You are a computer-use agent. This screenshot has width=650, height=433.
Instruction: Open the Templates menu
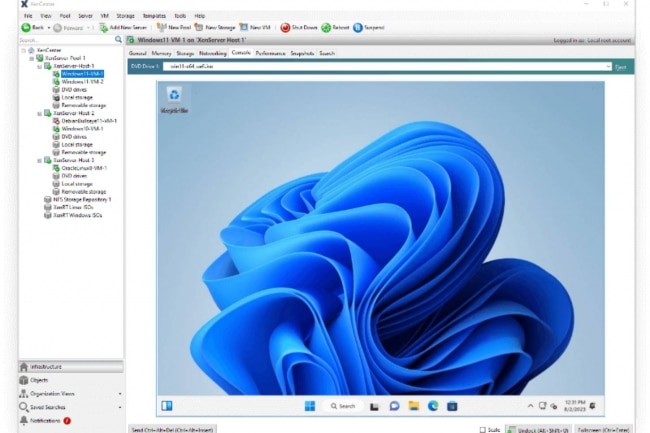(154, 16)
